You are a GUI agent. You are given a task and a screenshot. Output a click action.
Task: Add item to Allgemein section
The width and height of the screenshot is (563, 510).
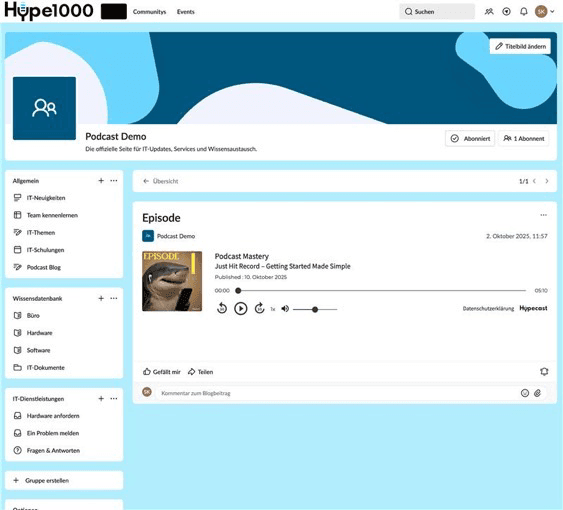101,181
